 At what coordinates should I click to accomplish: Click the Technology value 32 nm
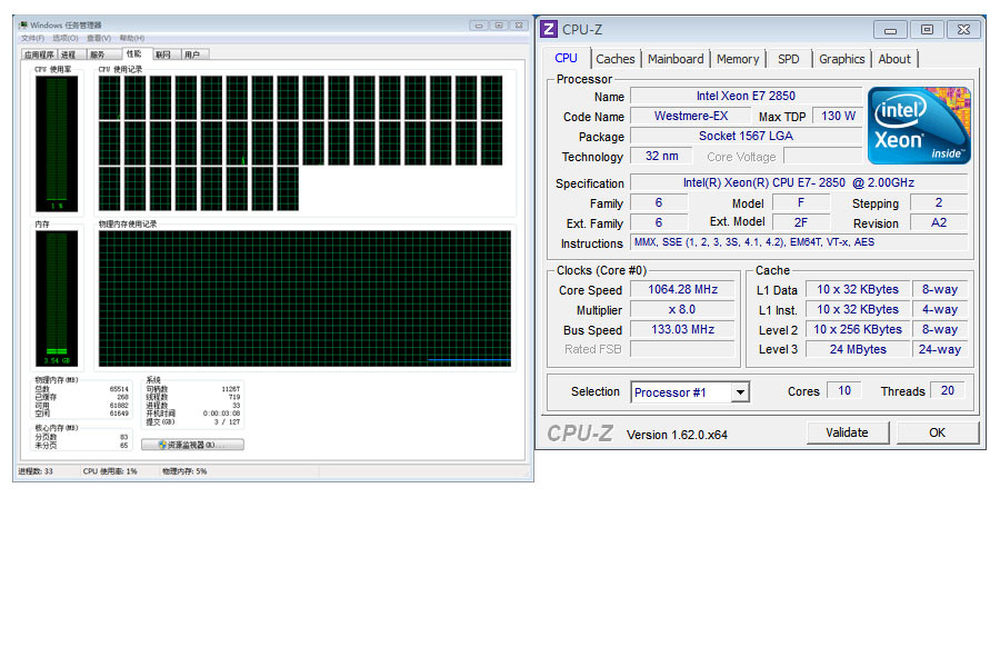coord(661,156)
